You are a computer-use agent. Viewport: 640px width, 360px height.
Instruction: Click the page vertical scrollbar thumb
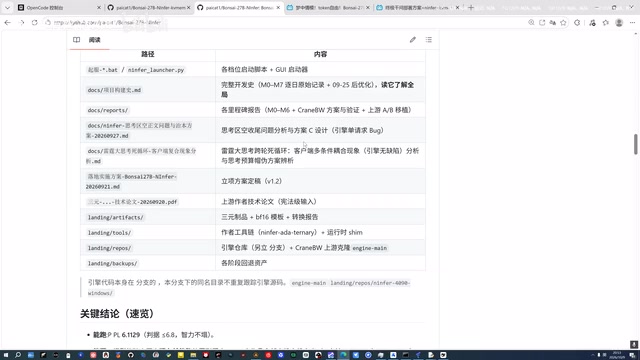636,144
